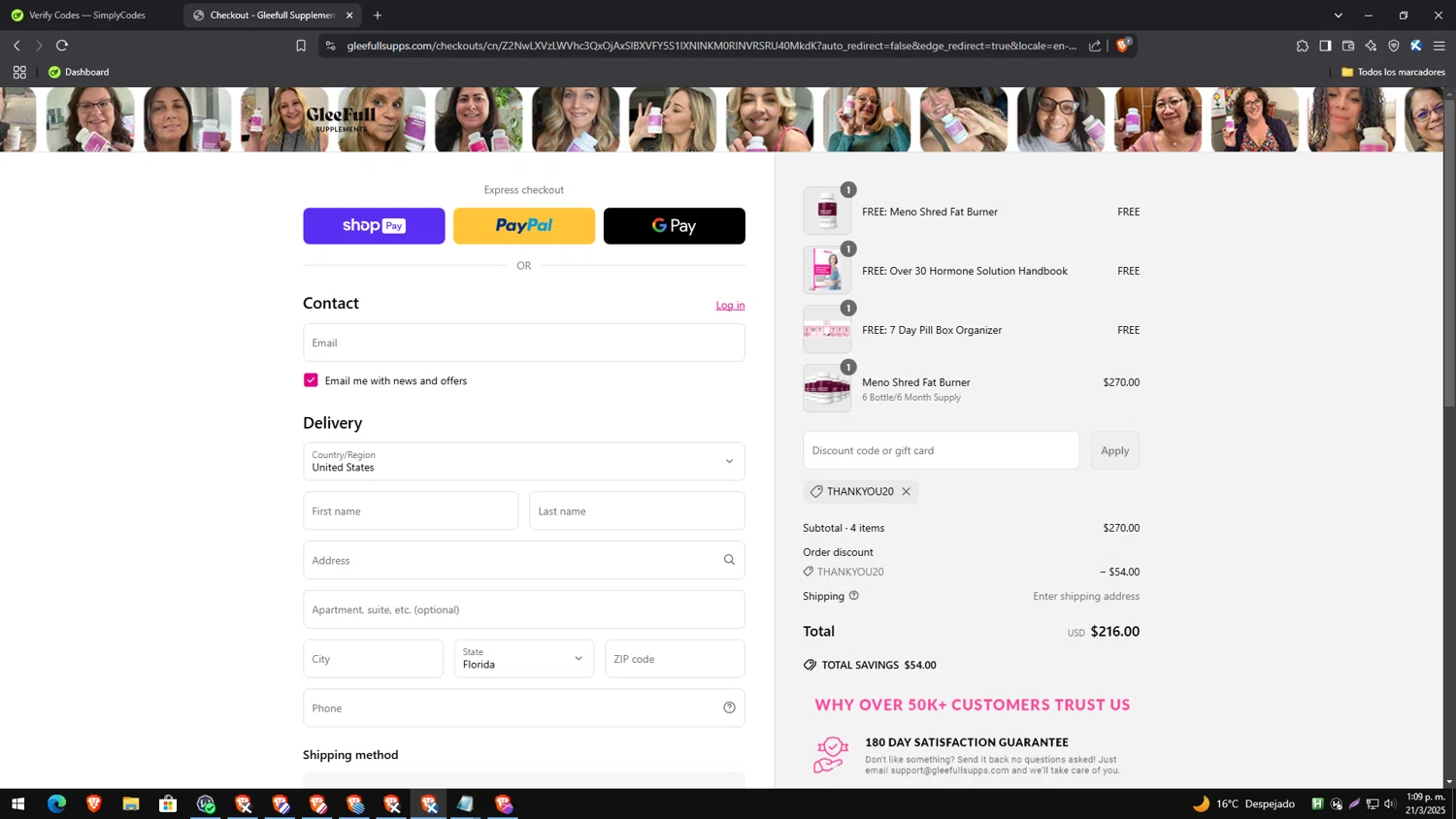This screenshot has height=819, width=1456.
Task: Open the Windows Start menu
Action: point(17,803)
